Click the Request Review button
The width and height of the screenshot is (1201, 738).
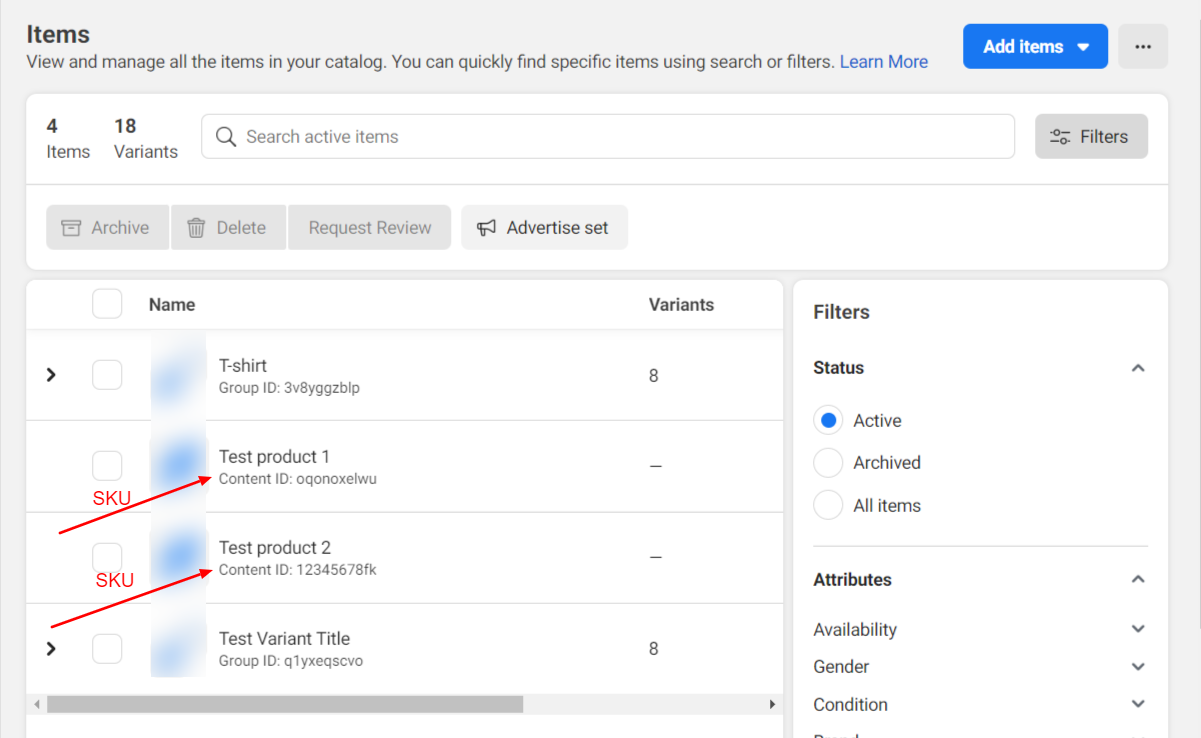(x=369, y=228)
